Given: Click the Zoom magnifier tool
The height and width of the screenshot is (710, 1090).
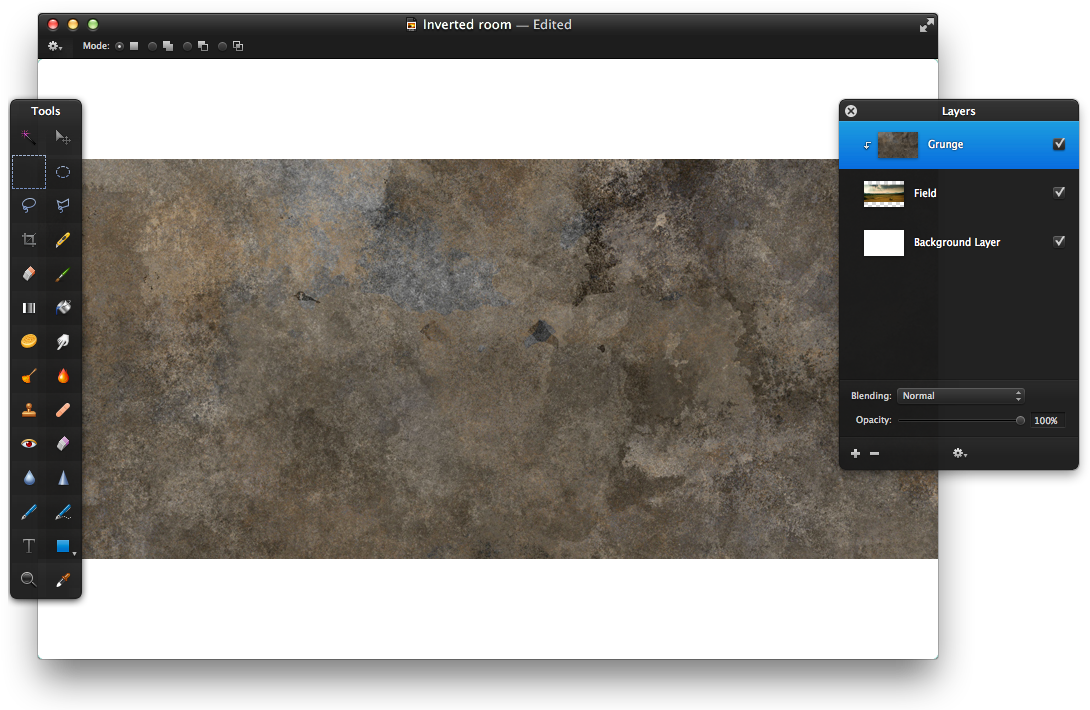Looking at the screenshot, I should point(29,579).
